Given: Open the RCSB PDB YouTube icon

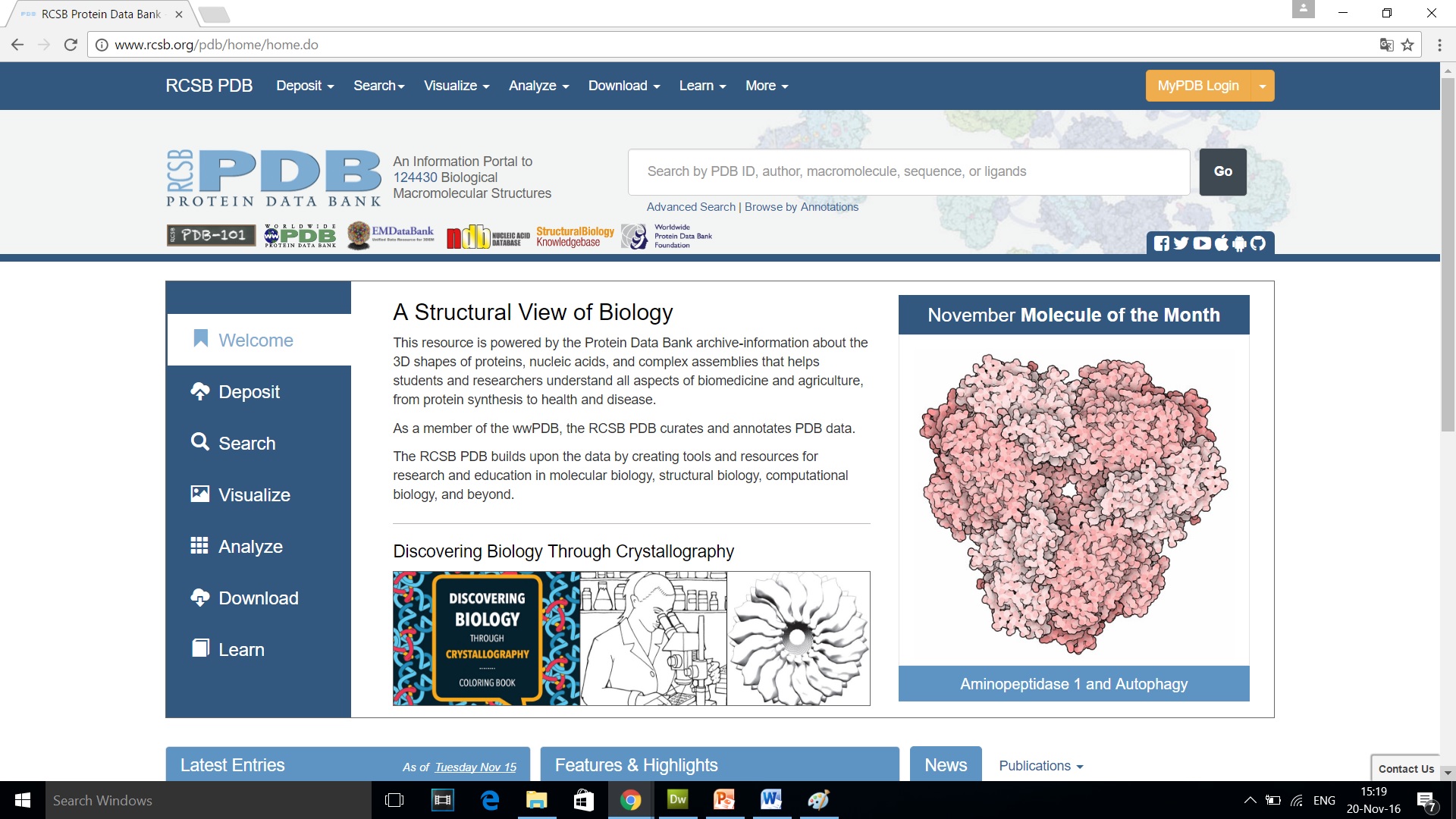Looking at the screenshot, I should coord(1202,243).
